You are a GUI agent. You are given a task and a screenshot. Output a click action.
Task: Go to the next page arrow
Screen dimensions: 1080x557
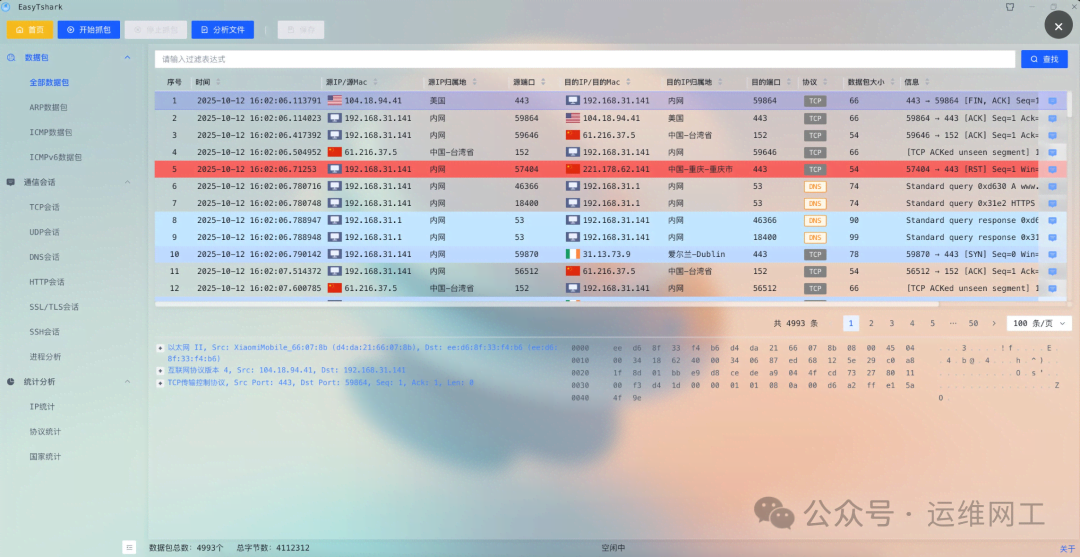pos(993,323)
